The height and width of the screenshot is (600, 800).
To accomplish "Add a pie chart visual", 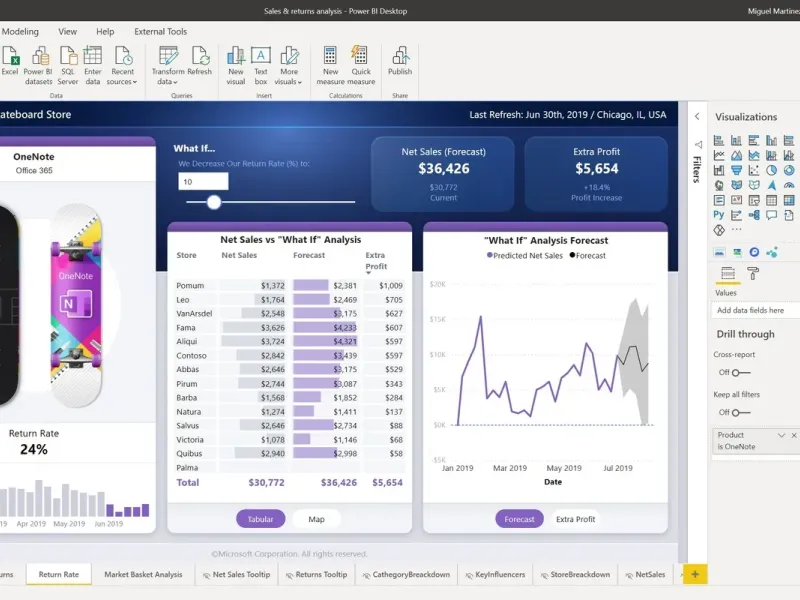I will [x=771, y=170].
